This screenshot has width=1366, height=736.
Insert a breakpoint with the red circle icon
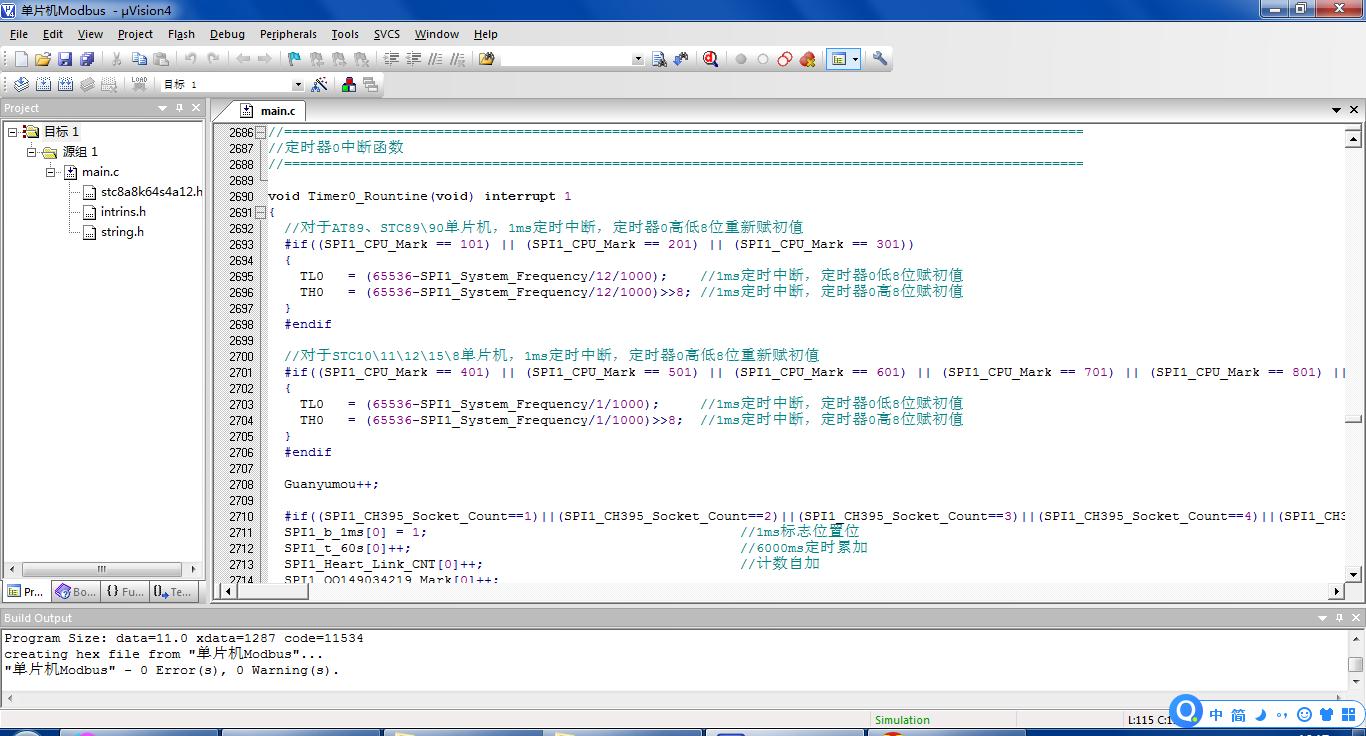coord(741,59)
